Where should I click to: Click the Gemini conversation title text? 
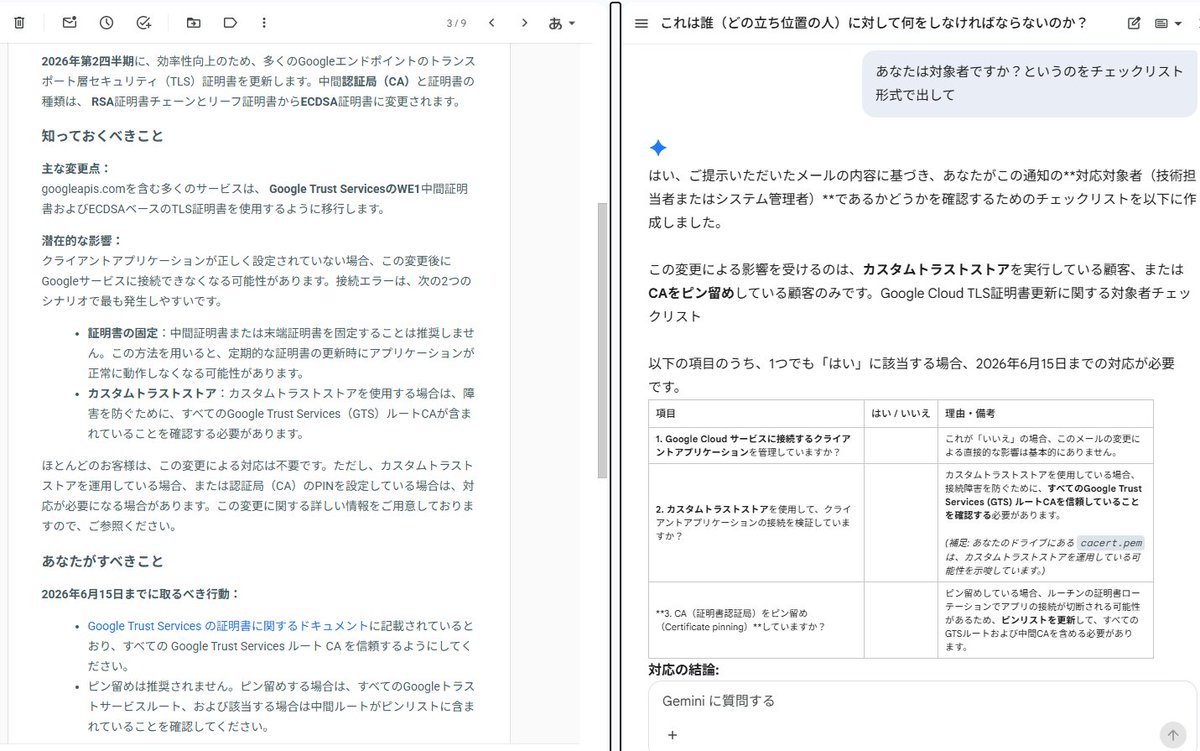click(x=873, y=23)
